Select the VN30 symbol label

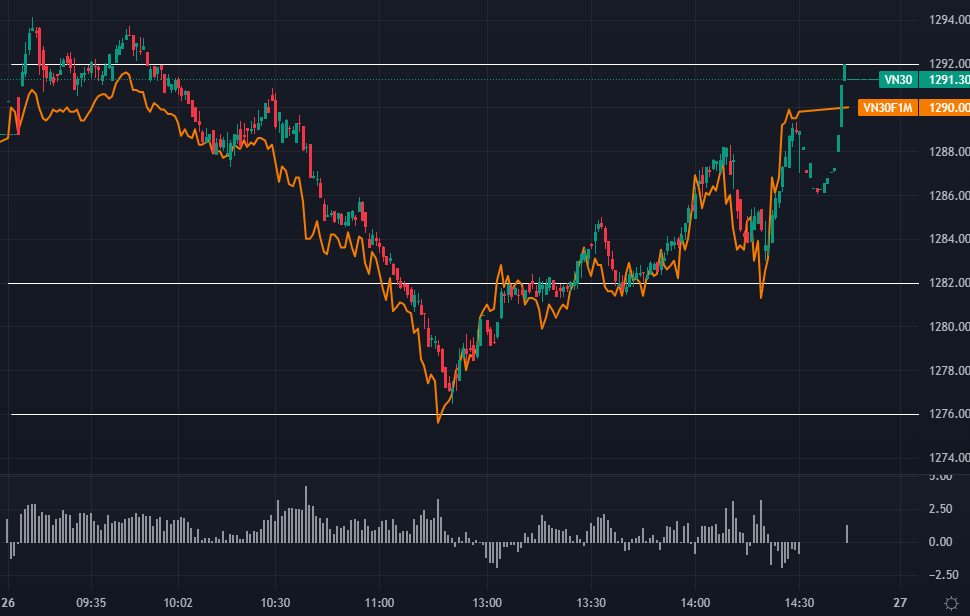(898, 80)
